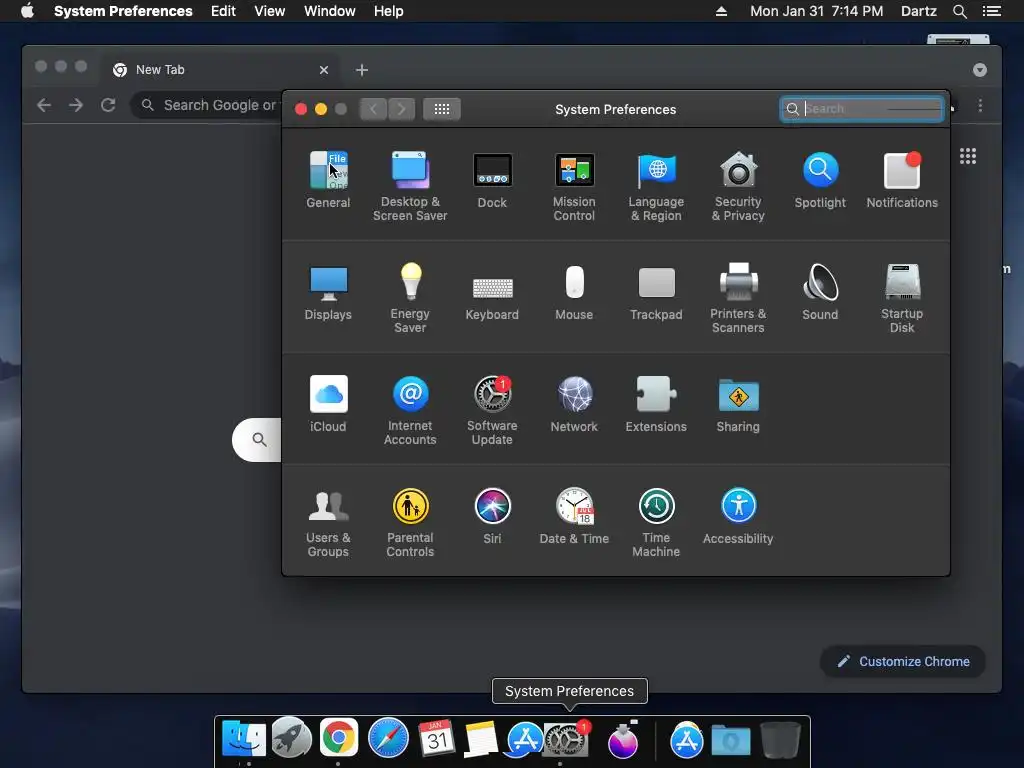
Task: Open the General preferences pane
Action: (x=328, y=180)
